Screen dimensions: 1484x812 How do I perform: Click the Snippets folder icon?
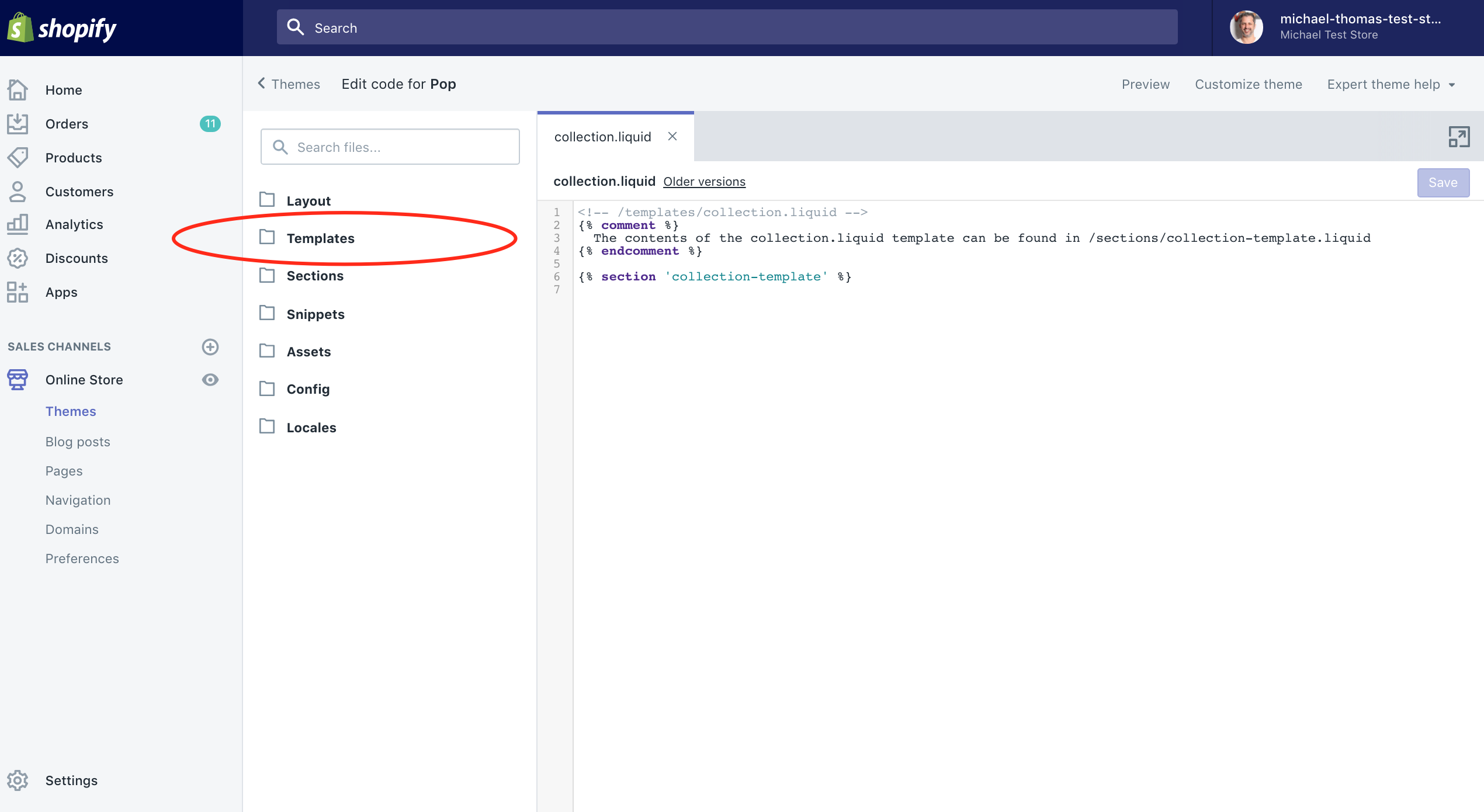click(267, 313)
